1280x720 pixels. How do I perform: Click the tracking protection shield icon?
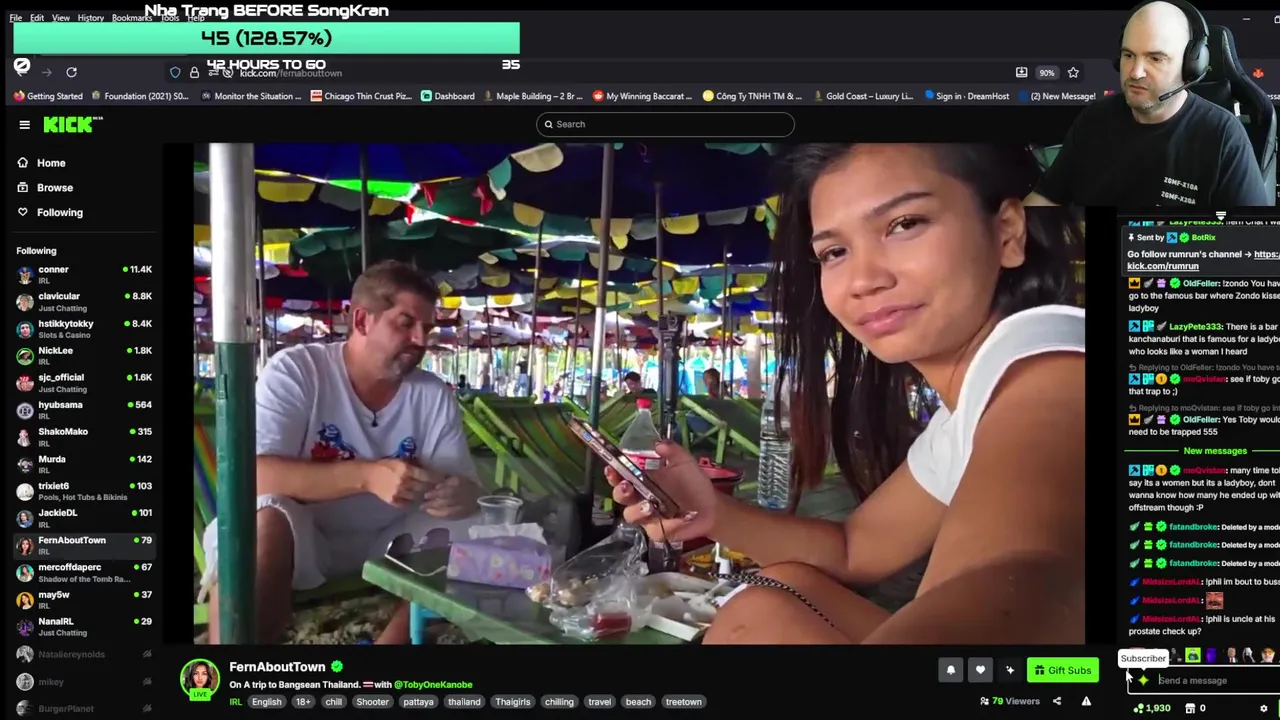(x=175, y=72)
